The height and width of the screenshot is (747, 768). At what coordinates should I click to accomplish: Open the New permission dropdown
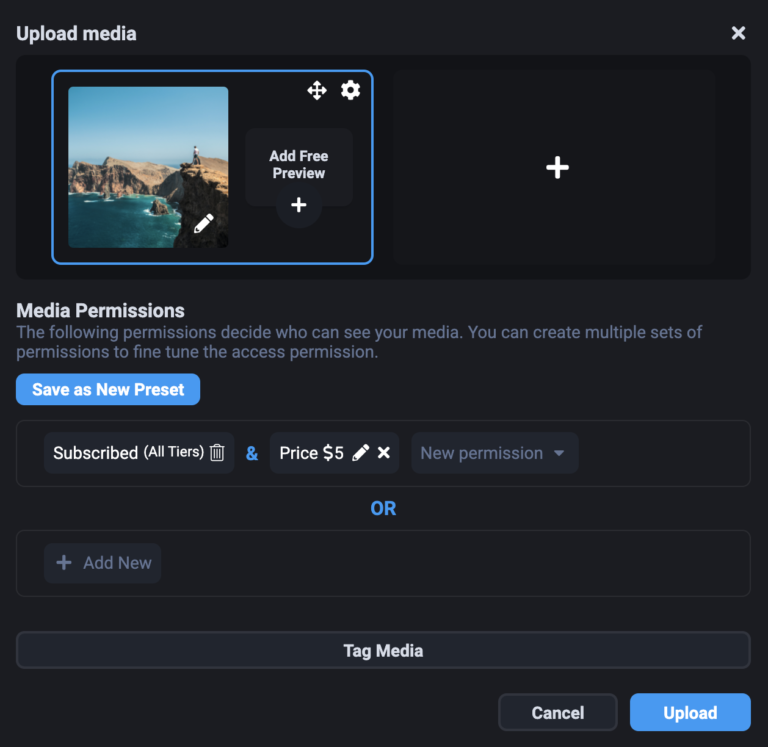pos(495,453)
